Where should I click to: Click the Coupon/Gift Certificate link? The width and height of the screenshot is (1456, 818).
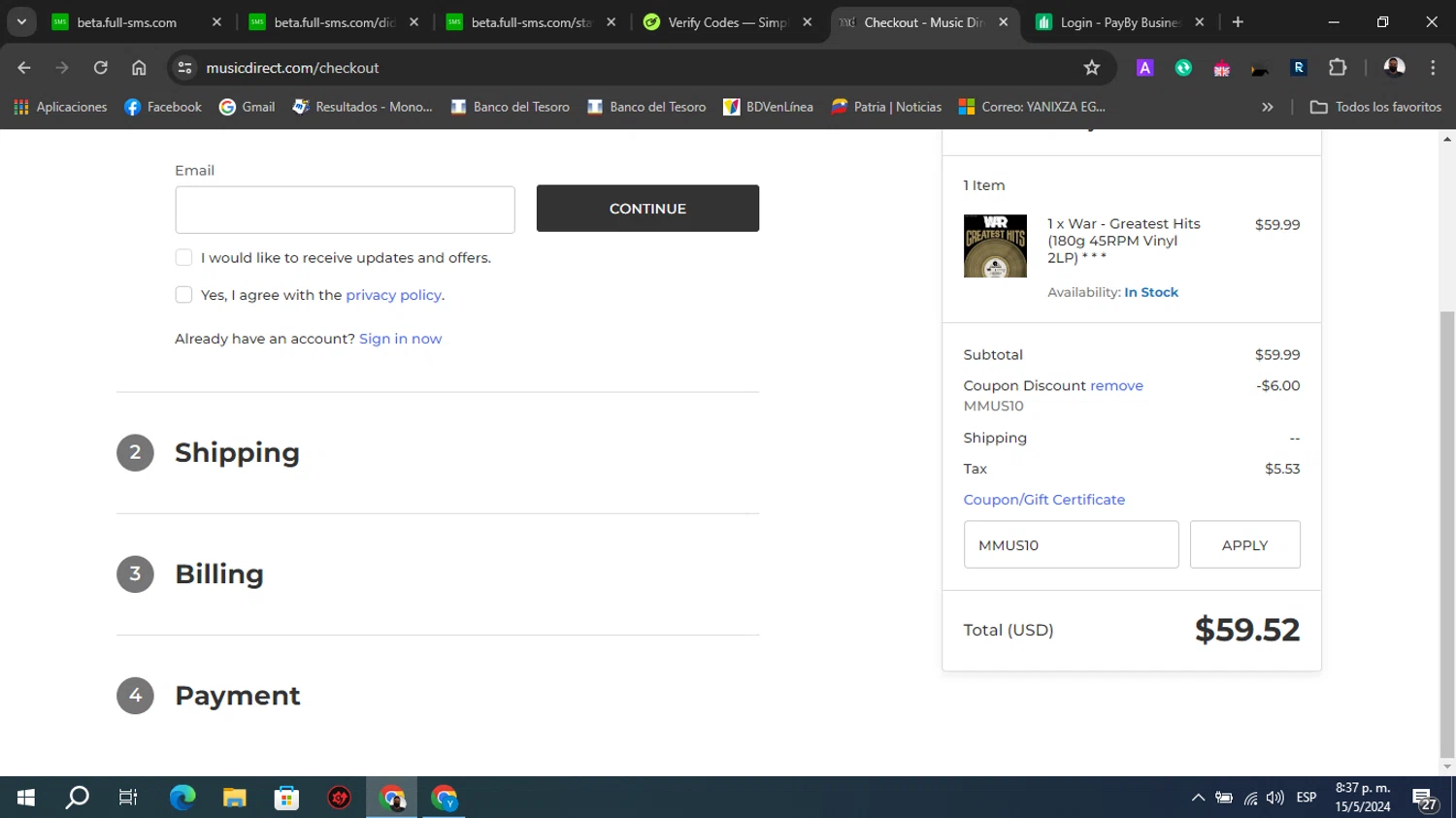click(1044, 500)
